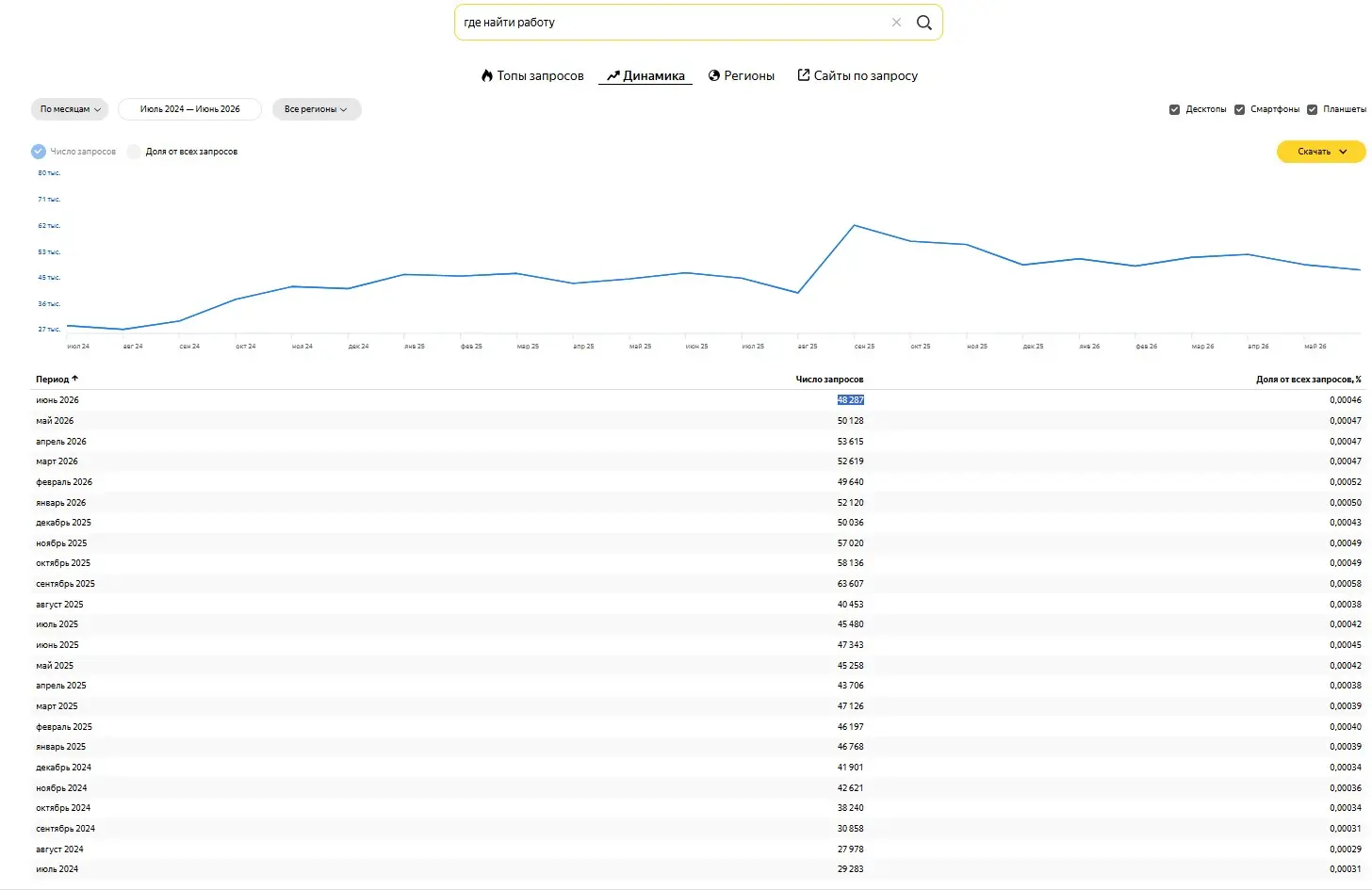The image size is (1372, 890).
Task: Click the sort arrow next to Период
Action: click(x=74, y=379)
